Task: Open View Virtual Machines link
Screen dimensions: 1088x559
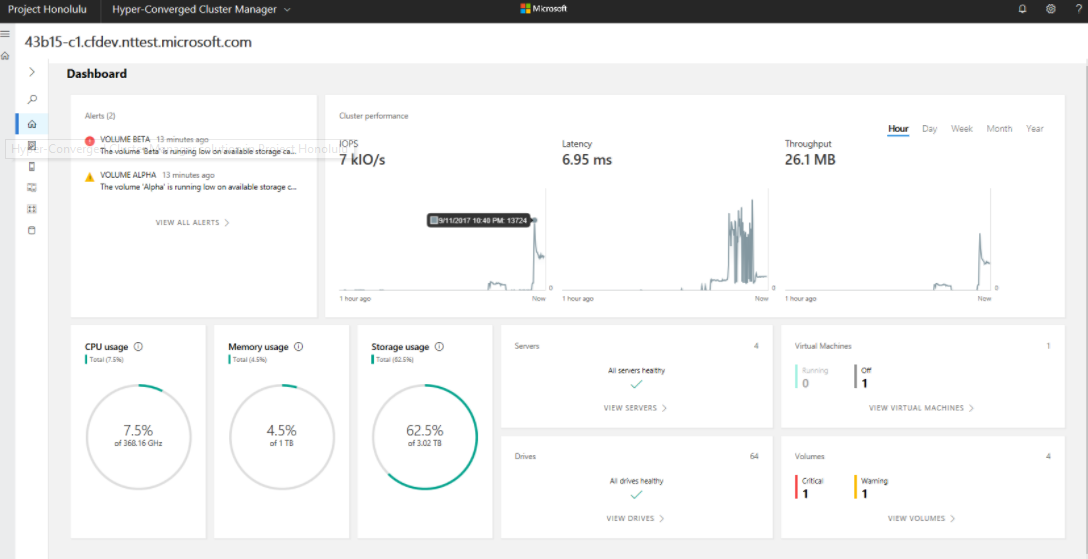Action: (921, 408)
